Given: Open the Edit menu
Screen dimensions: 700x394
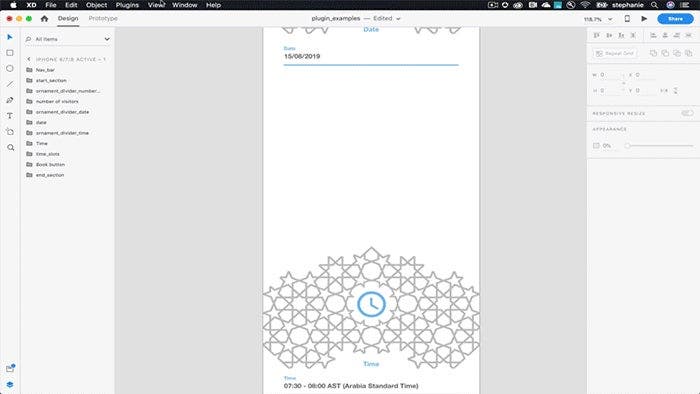Looking at the screenshot, I should coord(71,5).
